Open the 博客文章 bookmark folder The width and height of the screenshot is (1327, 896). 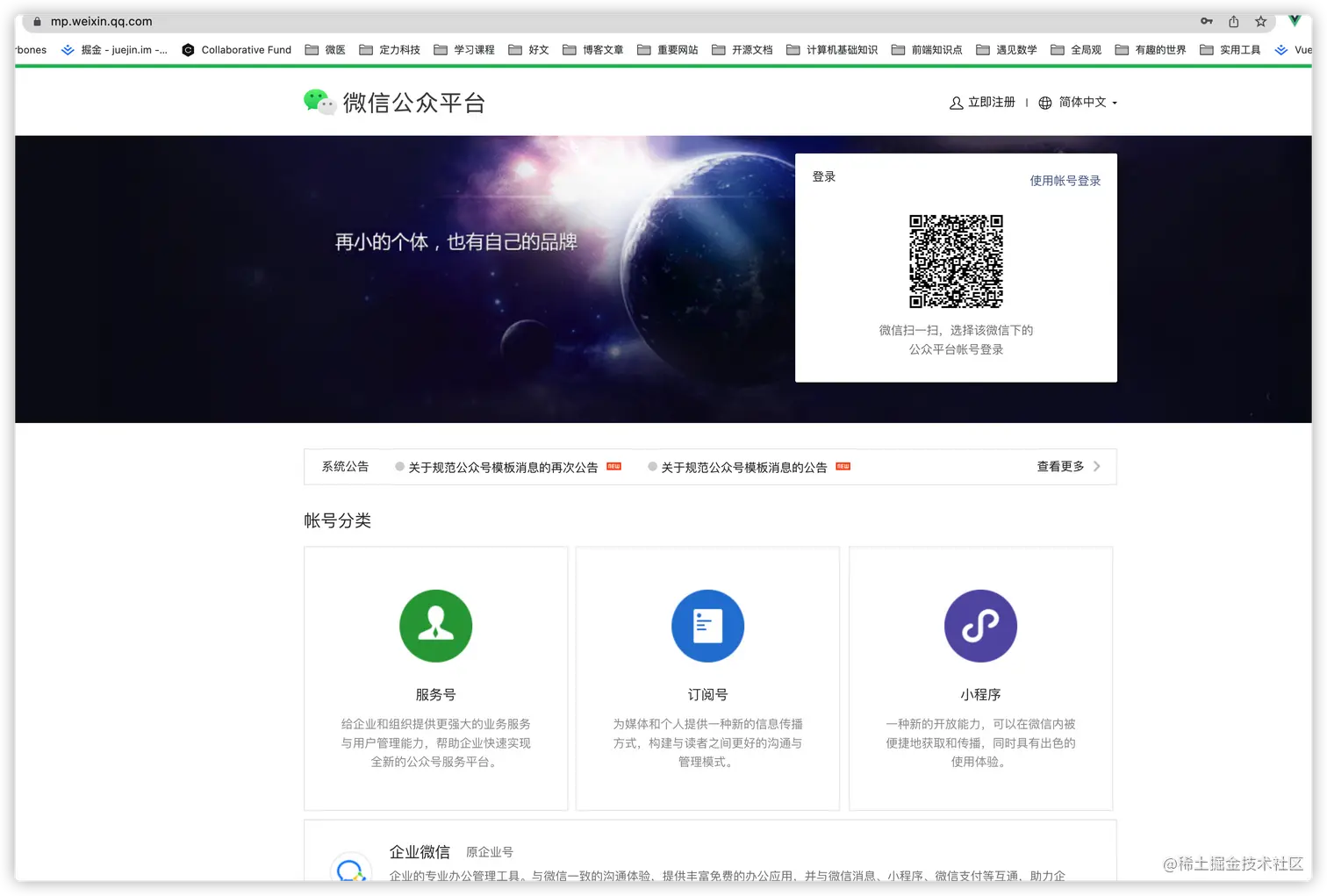pos(593,50)
